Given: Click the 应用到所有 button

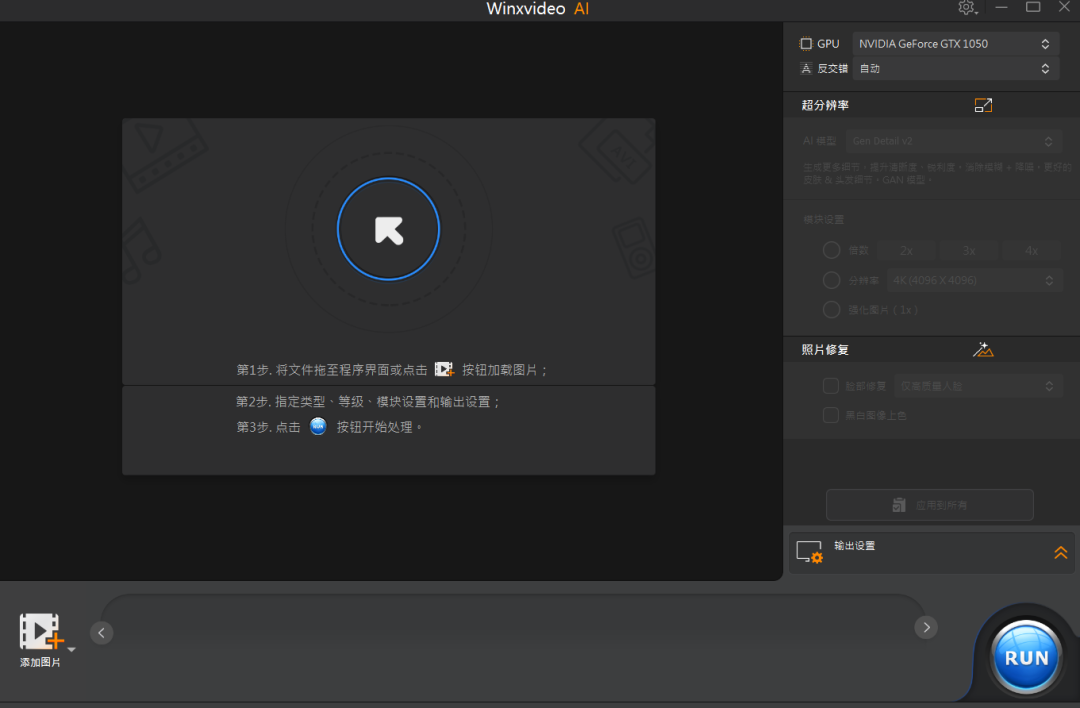Looking at the screenshot, I should point(930,505).
